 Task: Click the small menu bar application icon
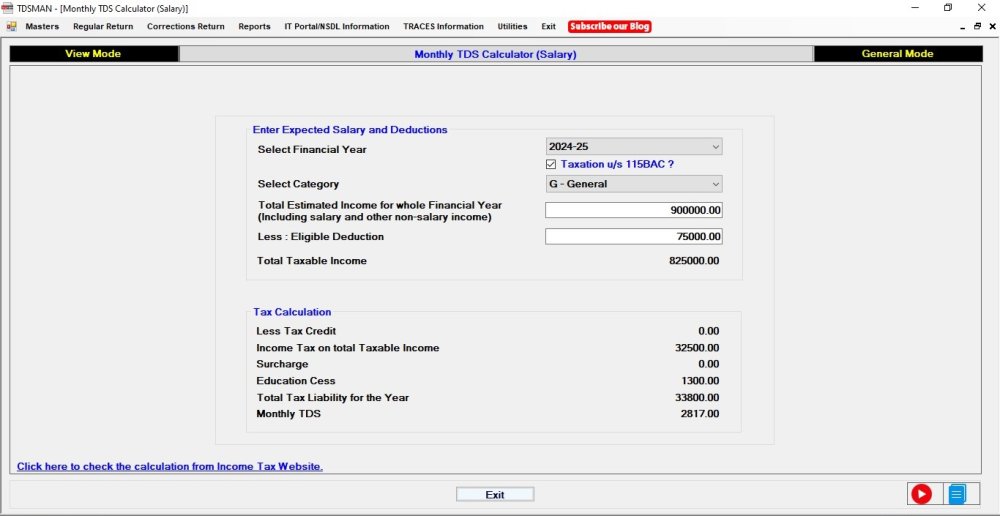coord(11,27)
